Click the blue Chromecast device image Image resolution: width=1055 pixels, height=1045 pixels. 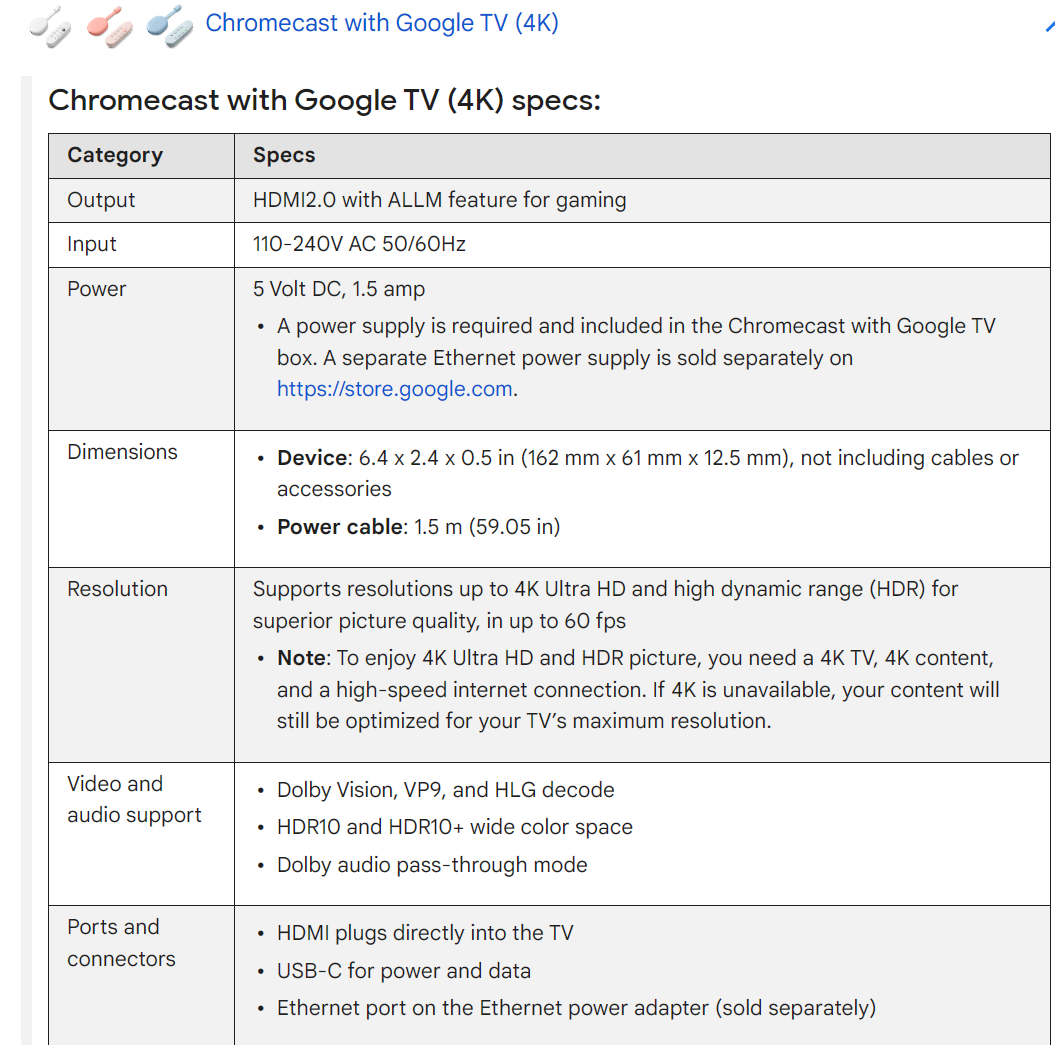(168, 23)
